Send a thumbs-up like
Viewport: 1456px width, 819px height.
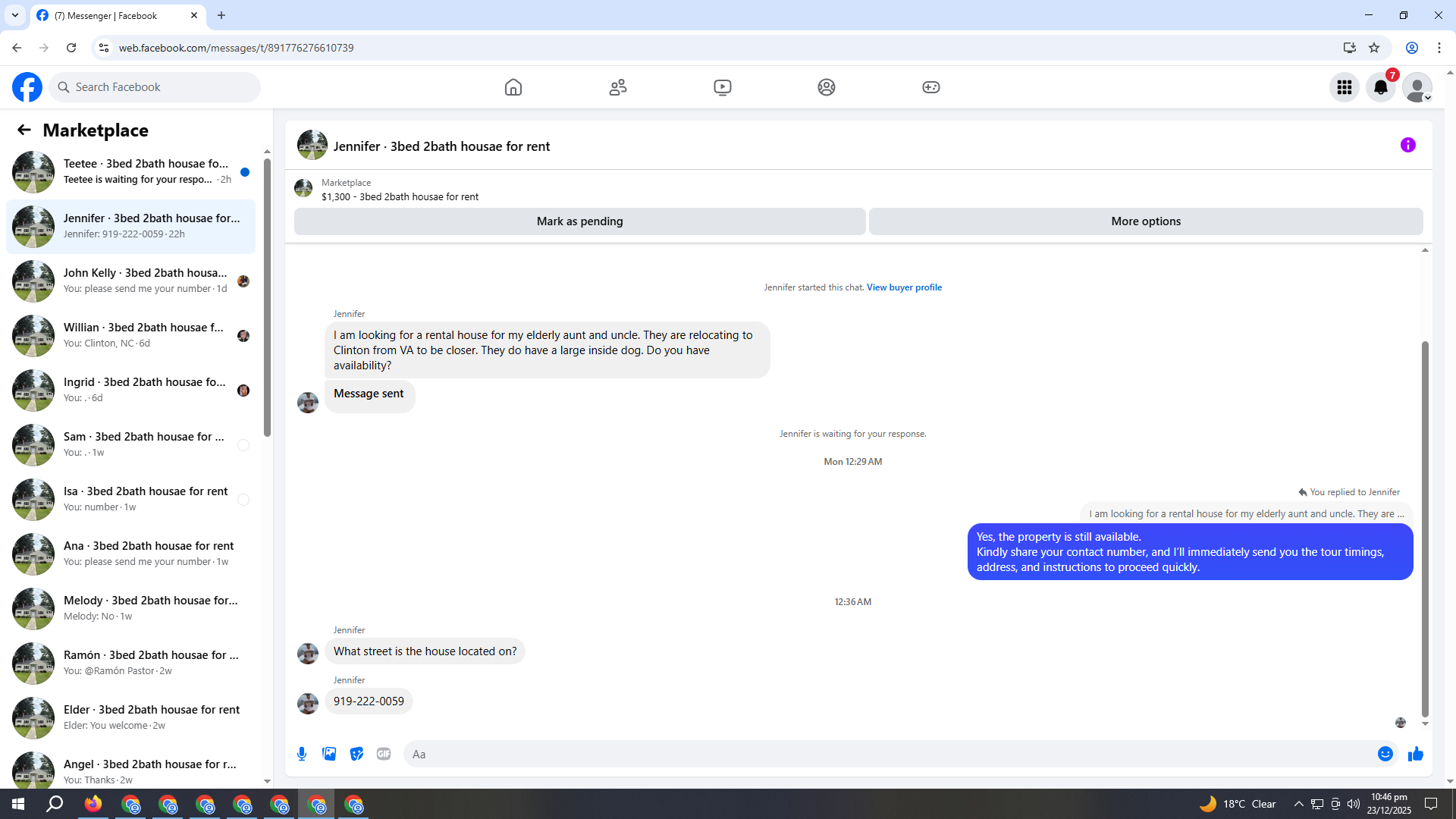(1415, 754)
